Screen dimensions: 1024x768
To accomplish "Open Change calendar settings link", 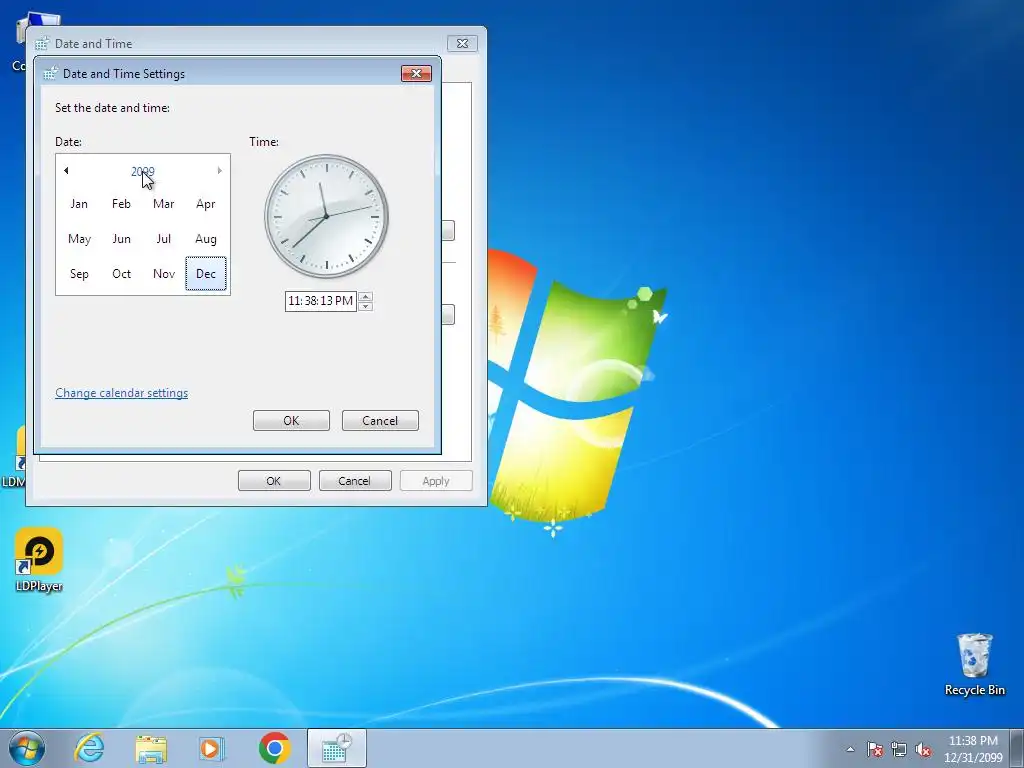I will 121,393.
